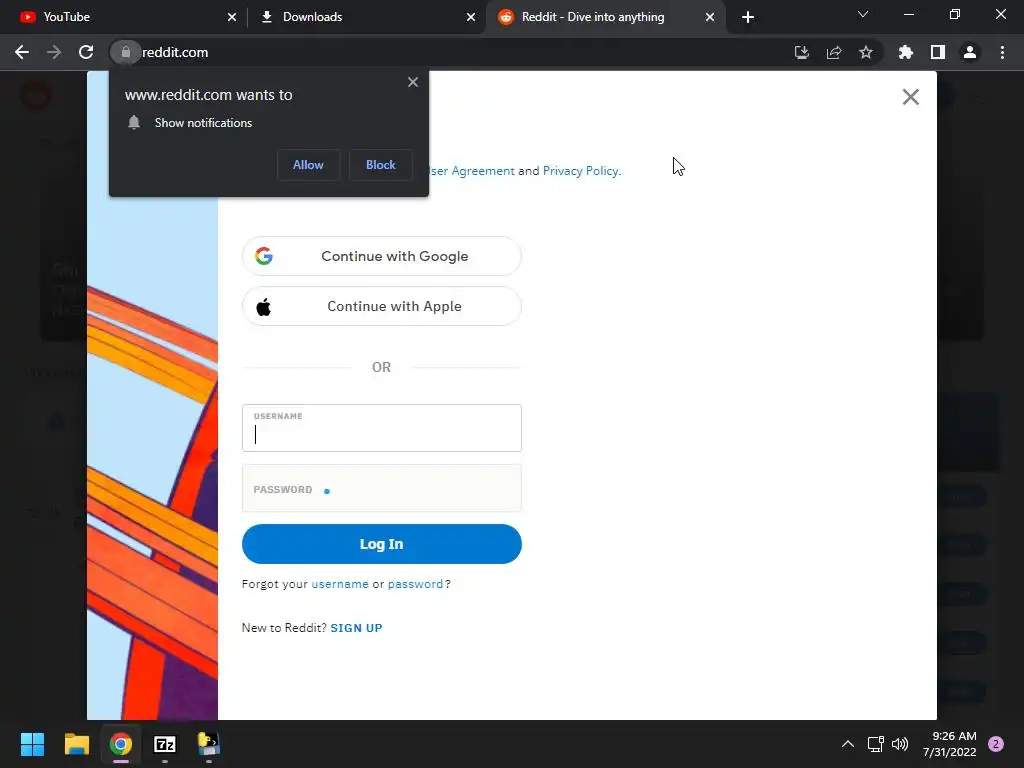Allow Reddit notifications
Viewport: 1024px width, 768px height.
308,165
